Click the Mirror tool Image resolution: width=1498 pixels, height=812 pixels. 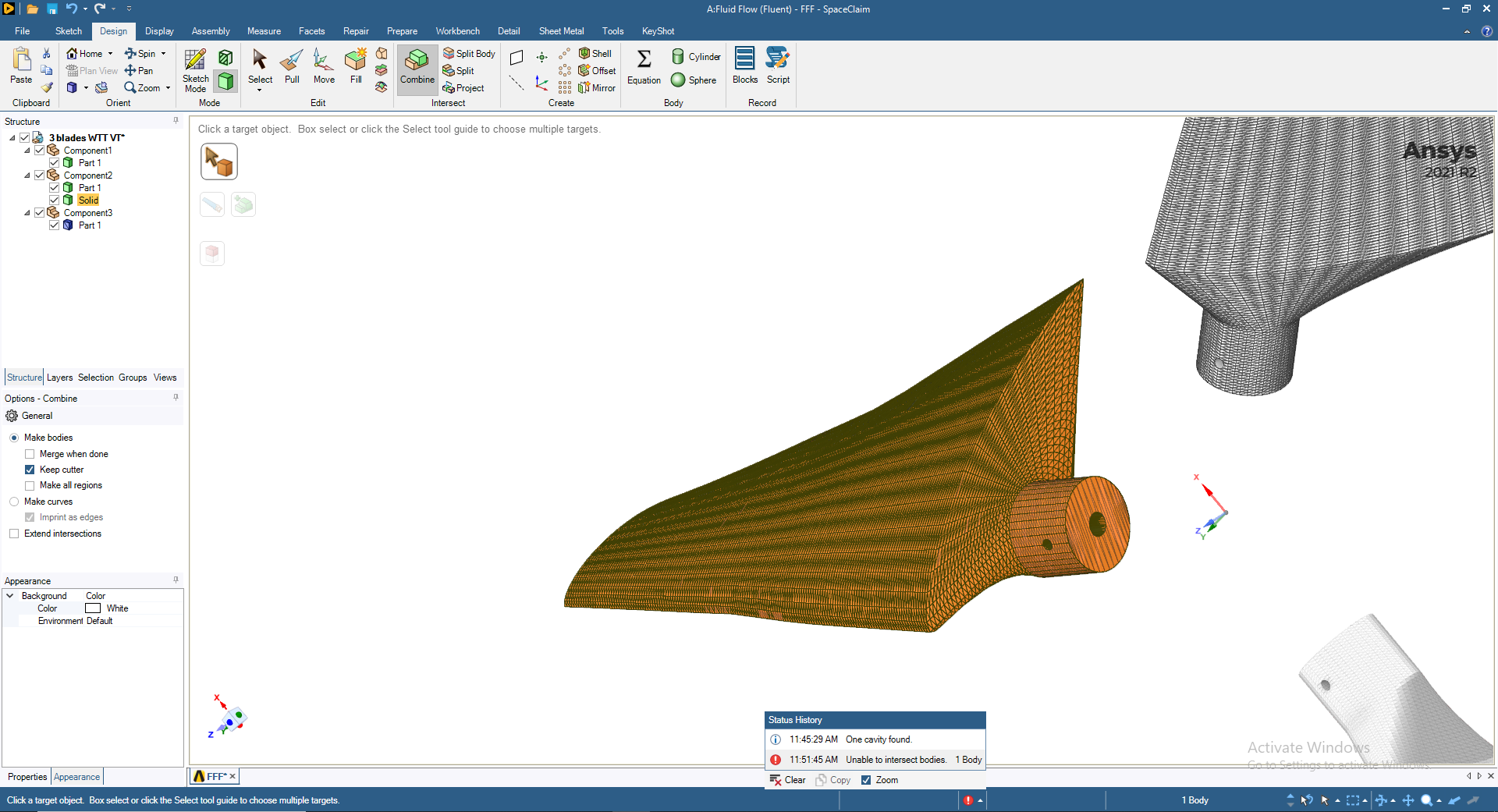tap(597, 88)
